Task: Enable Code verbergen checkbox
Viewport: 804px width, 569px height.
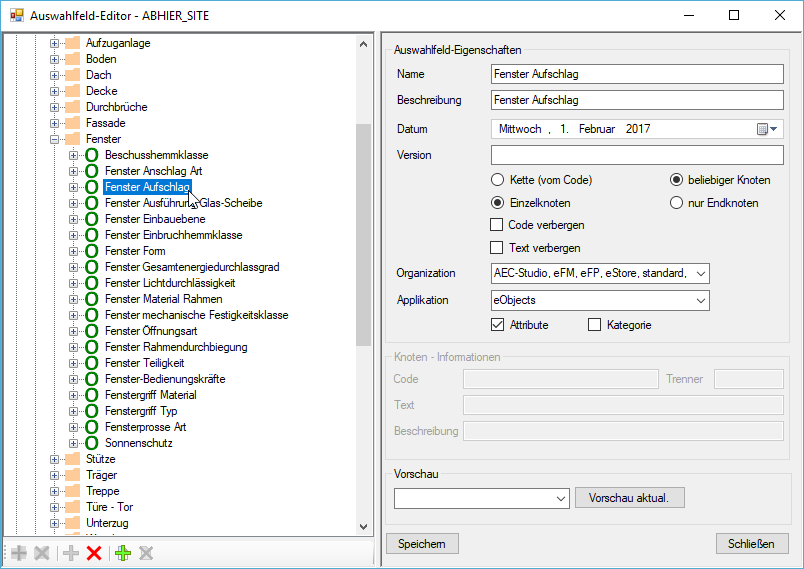Action: click(496, 225)
